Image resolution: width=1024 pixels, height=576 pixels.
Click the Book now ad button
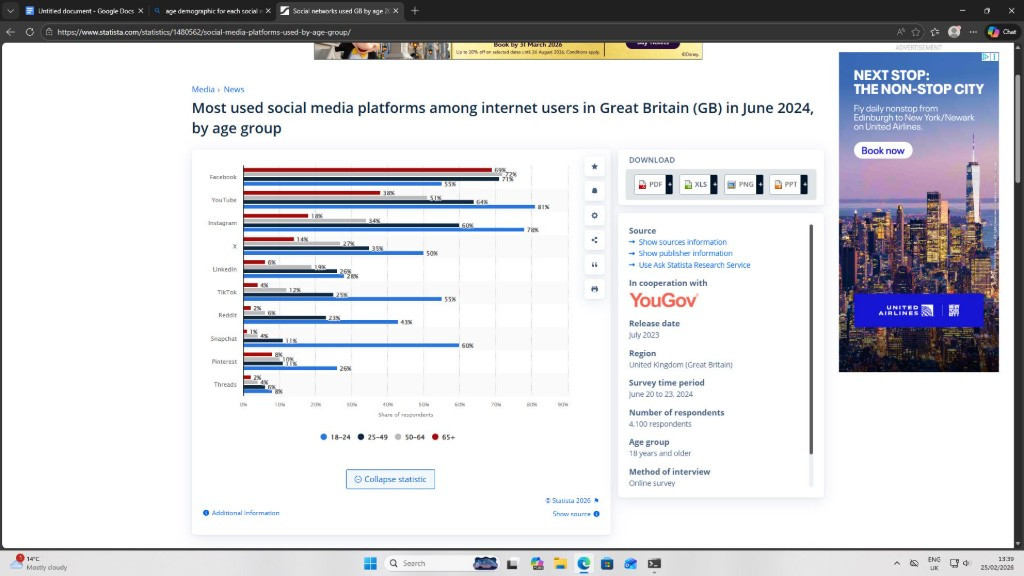[882, 151]
